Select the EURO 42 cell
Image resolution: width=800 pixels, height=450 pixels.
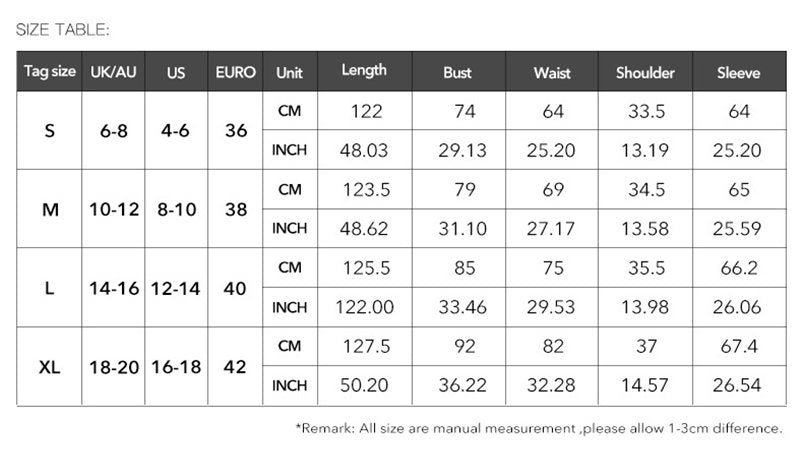[x=236, y=366]
